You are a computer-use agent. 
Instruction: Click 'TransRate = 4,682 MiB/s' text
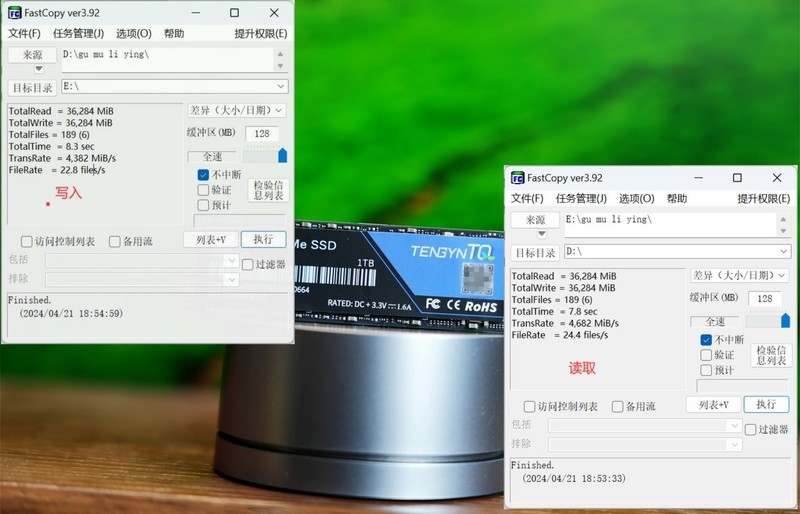(x=565, y=323)
